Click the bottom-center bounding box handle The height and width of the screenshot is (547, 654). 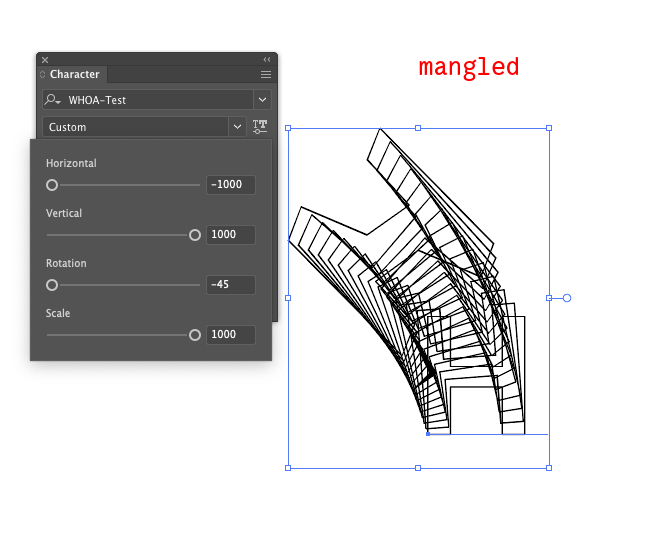point(418,468)
